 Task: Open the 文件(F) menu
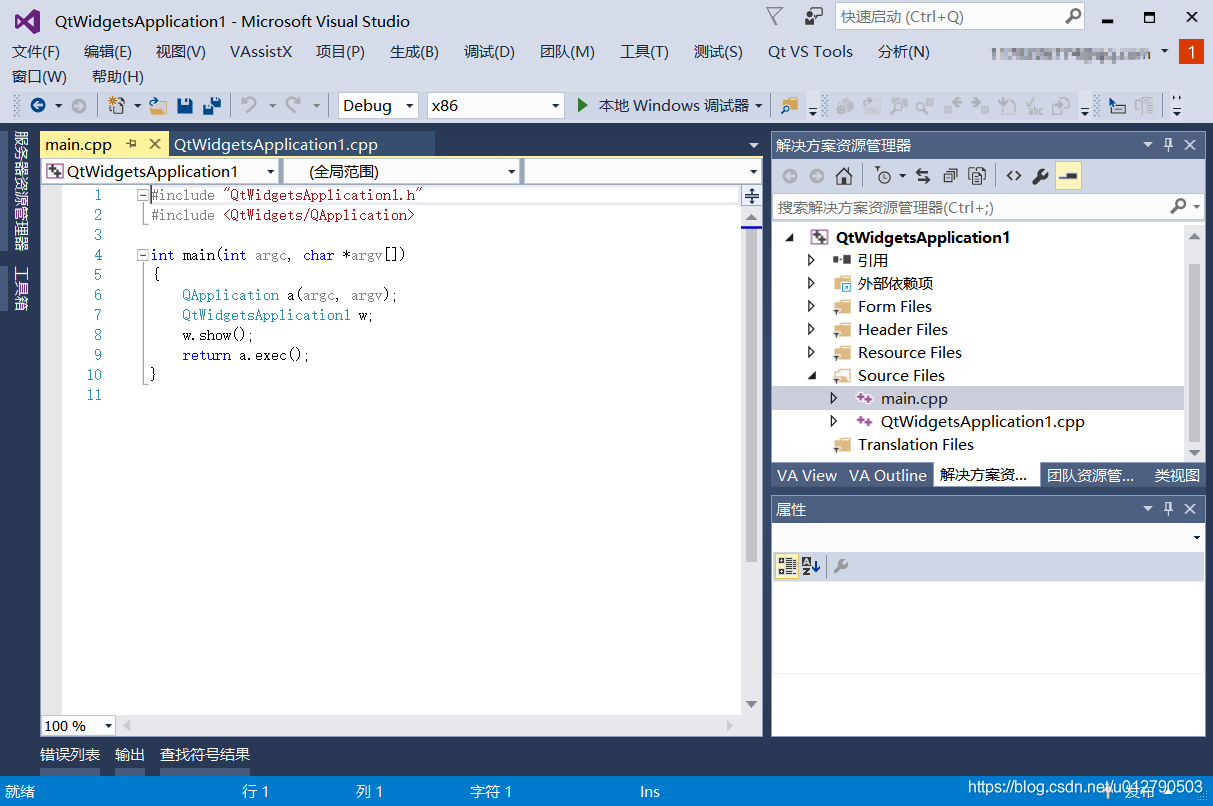[x=36, y=52]
